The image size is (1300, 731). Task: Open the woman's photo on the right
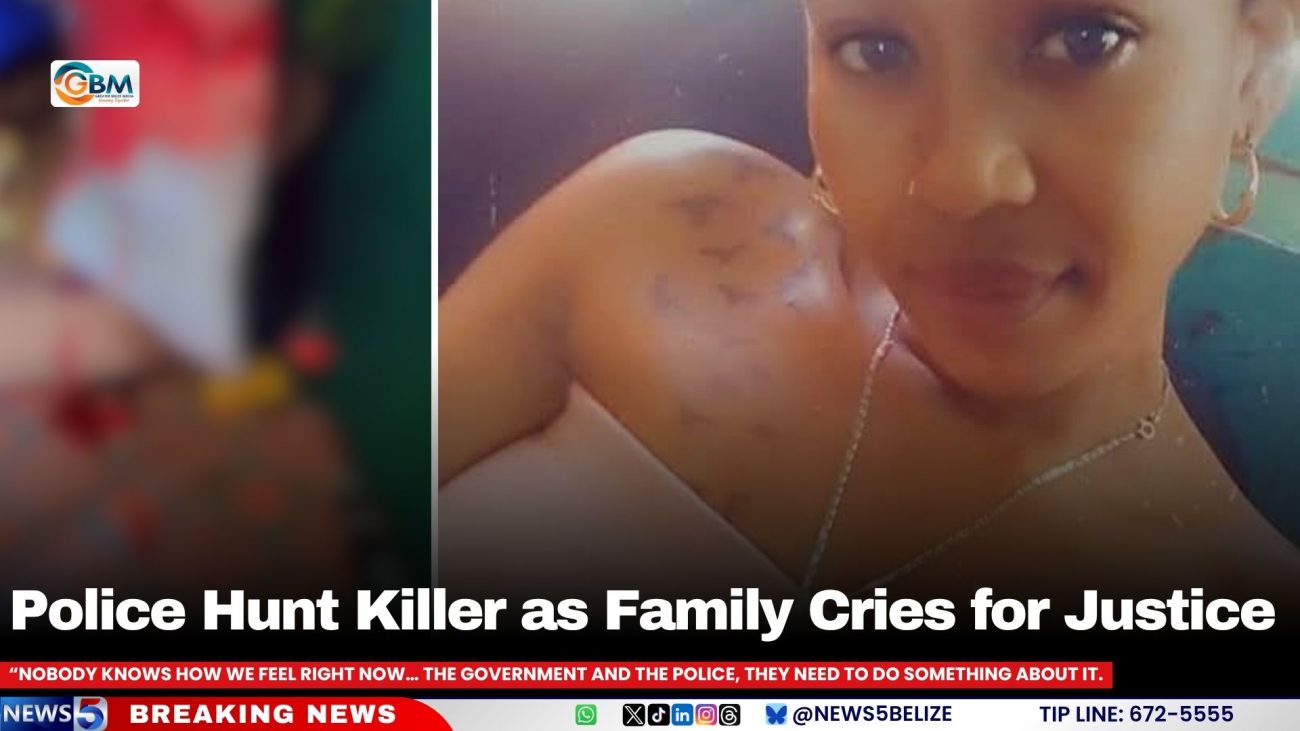[x=869, y=290]
